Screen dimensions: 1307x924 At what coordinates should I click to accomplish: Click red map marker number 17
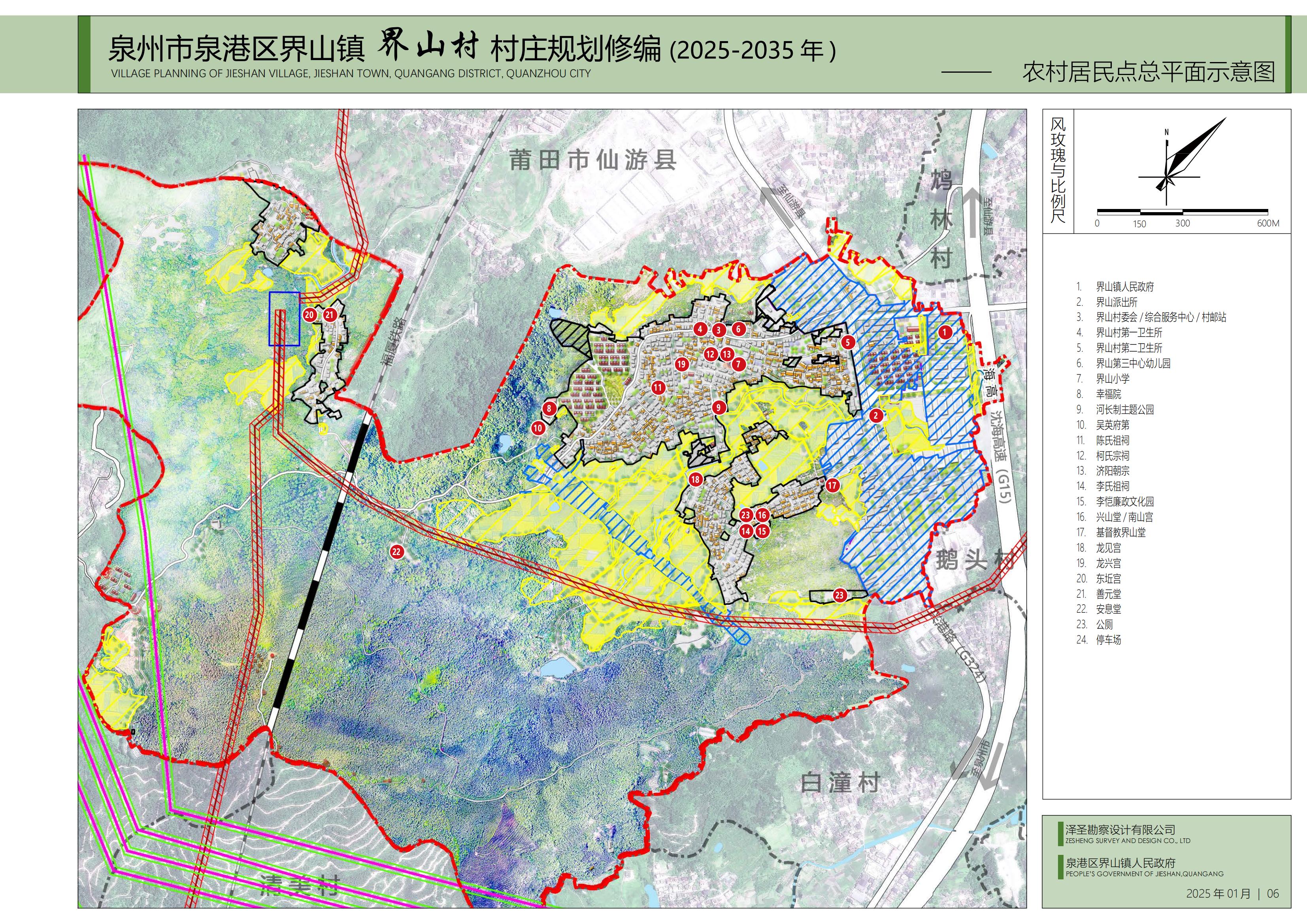832,486
